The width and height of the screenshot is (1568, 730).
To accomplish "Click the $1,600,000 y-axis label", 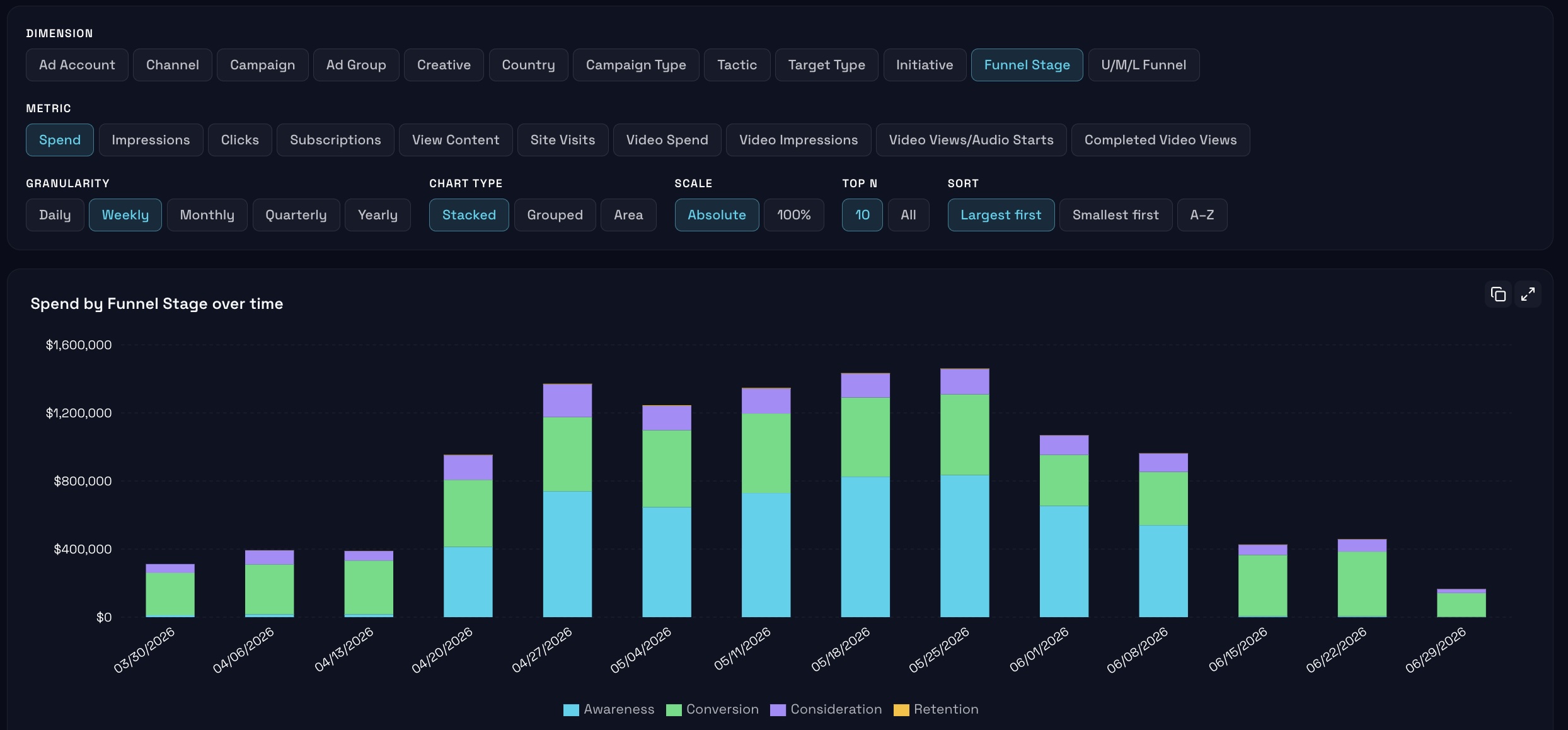I will point(79,345).
